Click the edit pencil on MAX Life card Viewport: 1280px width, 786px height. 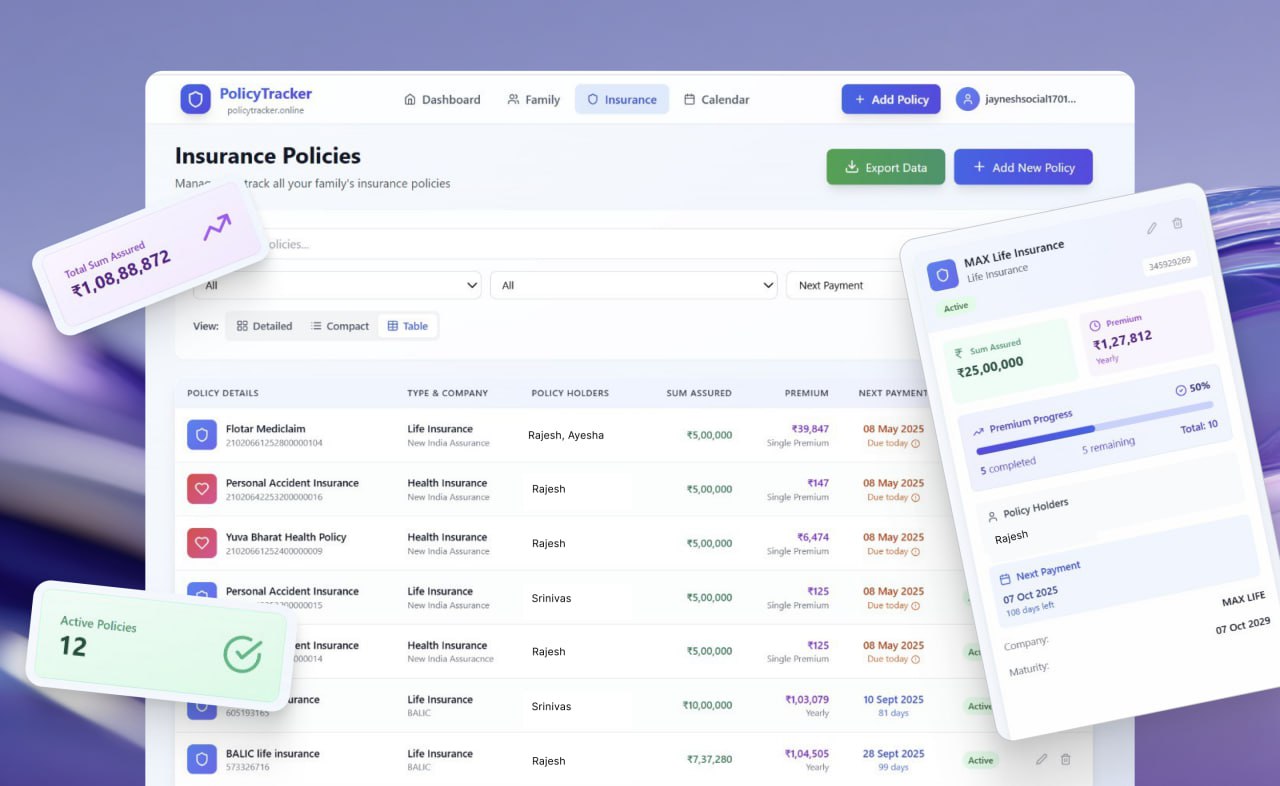[1151, 228]
